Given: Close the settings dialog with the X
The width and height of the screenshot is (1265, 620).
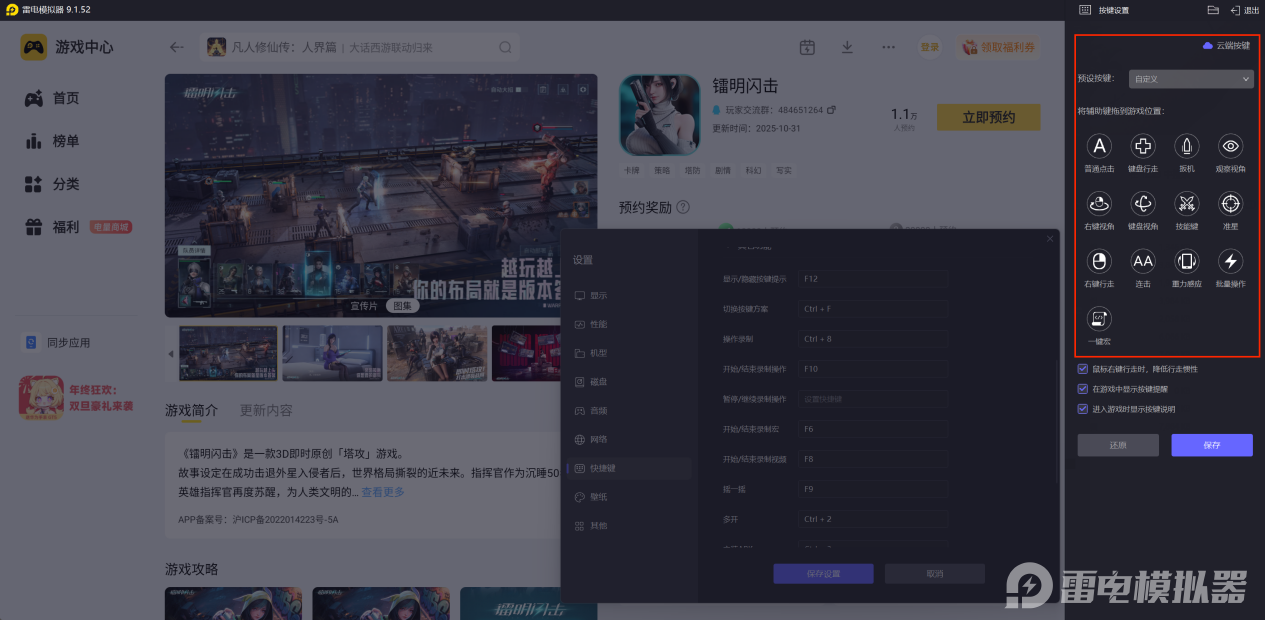Looking at the screenshot, I should (1050, 238).
